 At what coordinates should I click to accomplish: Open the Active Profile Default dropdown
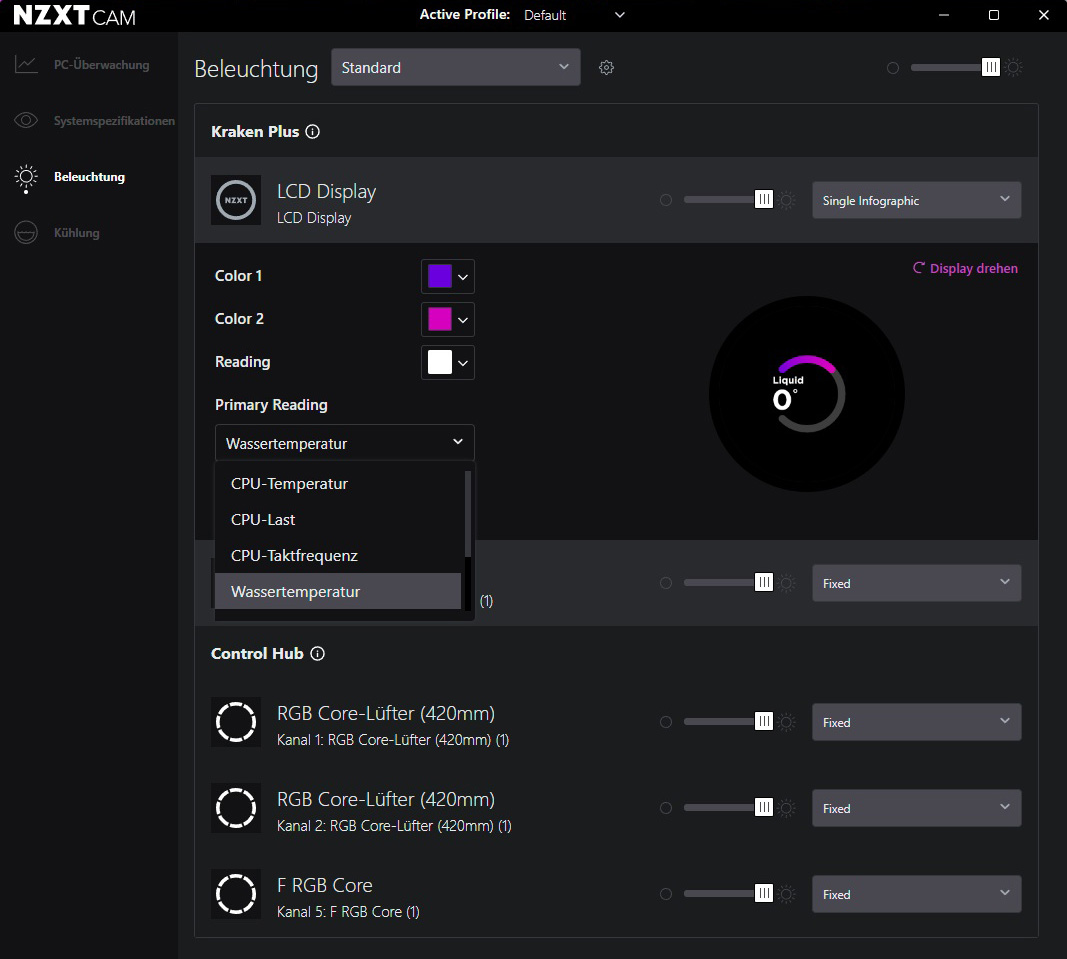574,15
